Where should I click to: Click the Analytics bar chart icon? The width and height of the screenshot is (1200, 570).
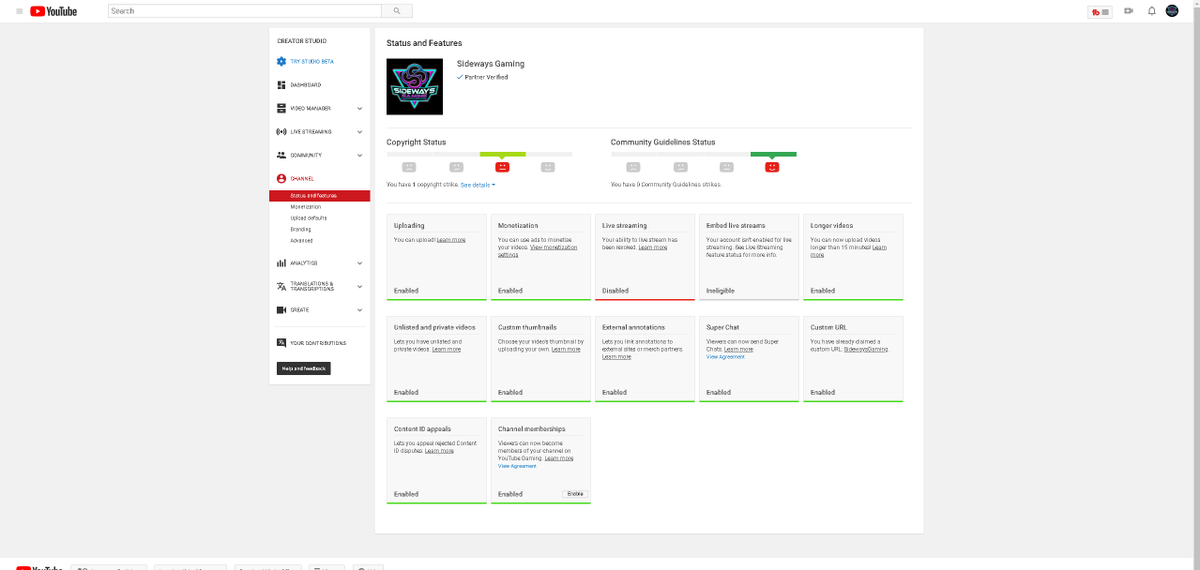point(281,263)
